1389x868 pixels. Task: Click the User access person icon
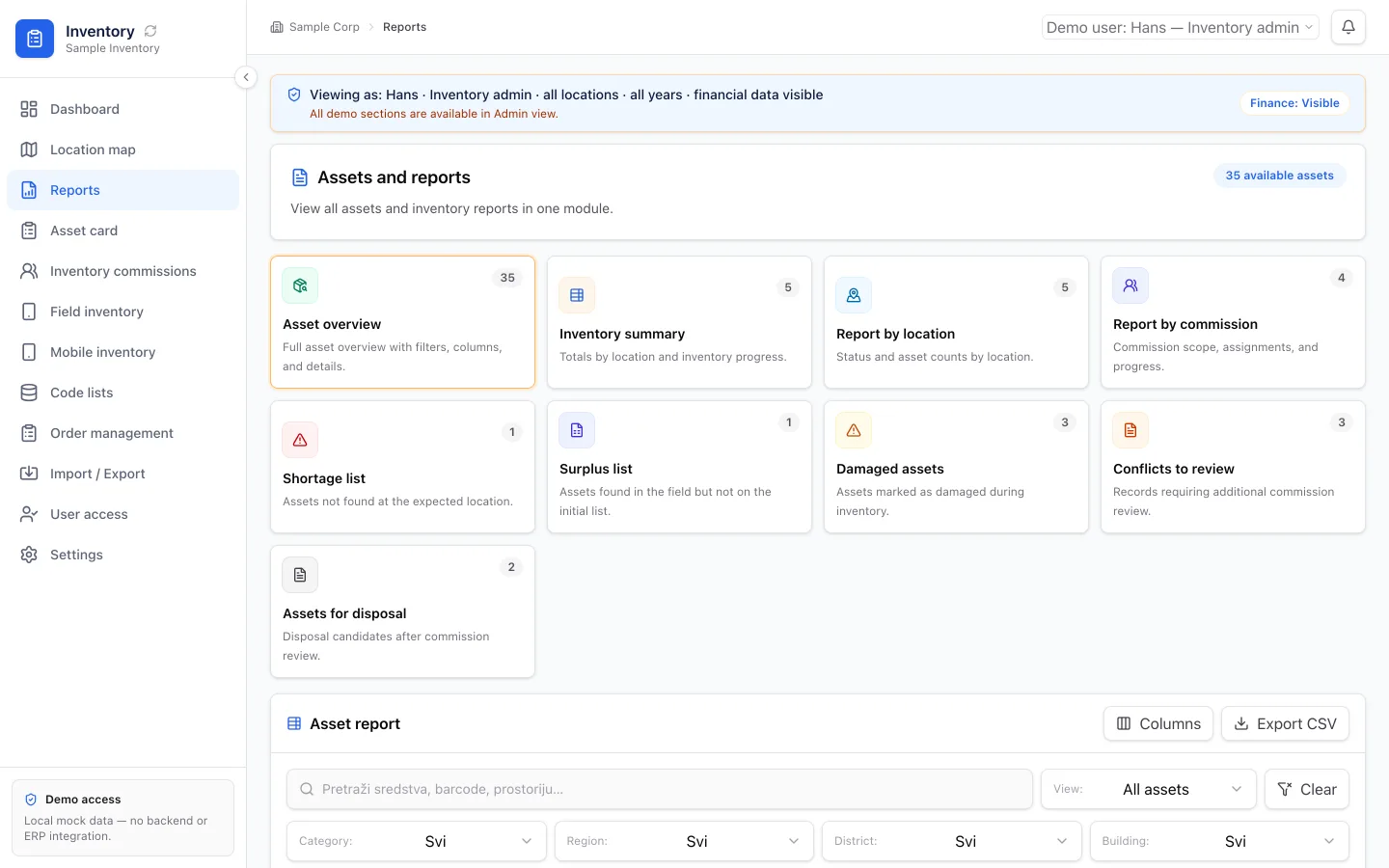tap(29, 514)
